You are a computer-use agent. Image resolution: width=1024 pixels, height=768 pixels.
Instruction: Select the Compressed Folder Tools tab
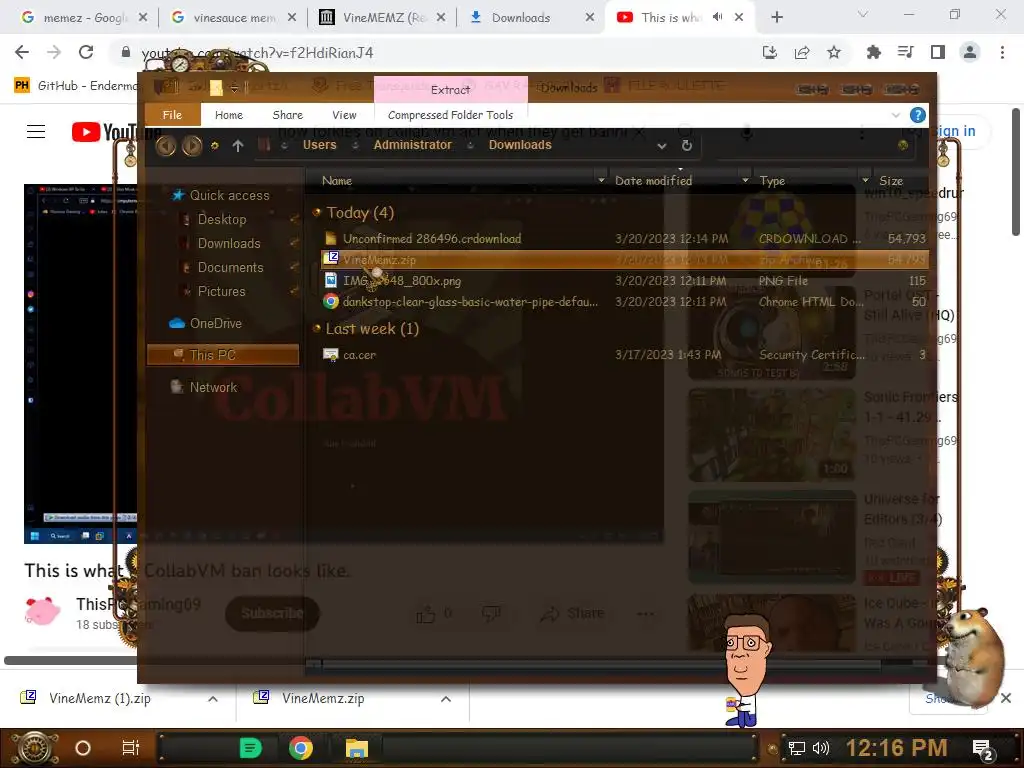point(450,115)
